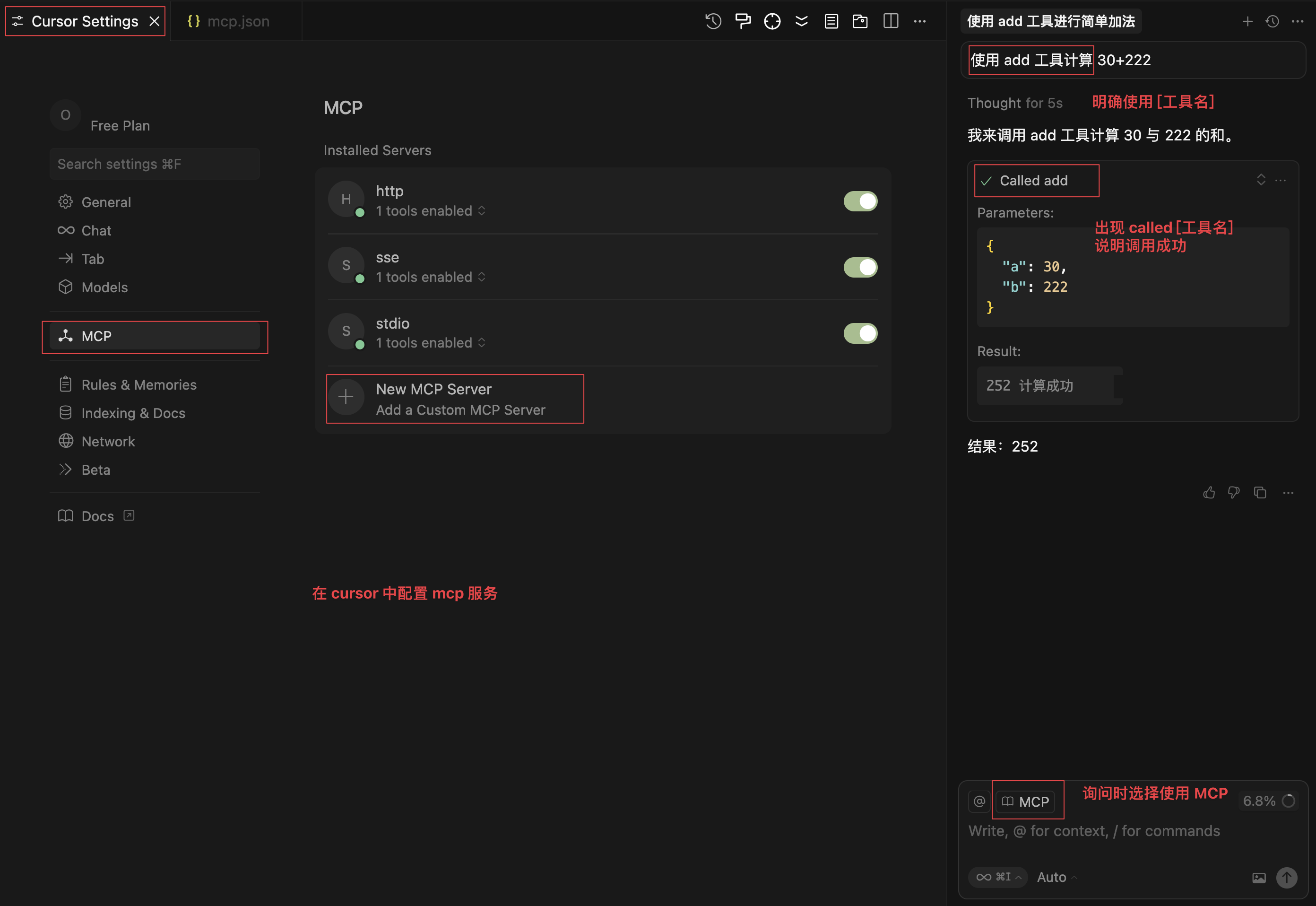The height and width of the screenshot is (906, 1316).
Task: Open the history clock icon in editor toolbar
Action: 713,22
